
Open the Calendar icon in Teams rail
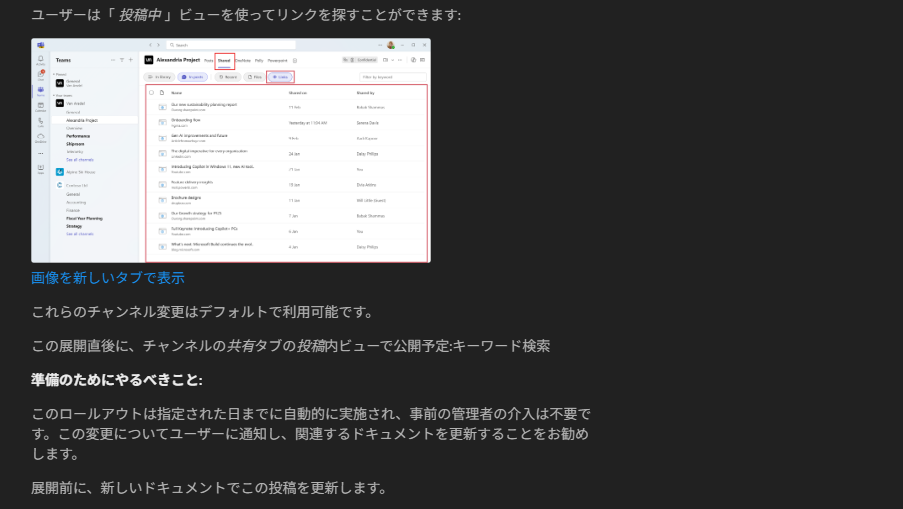pyautogui.click(x=40, y=105)
